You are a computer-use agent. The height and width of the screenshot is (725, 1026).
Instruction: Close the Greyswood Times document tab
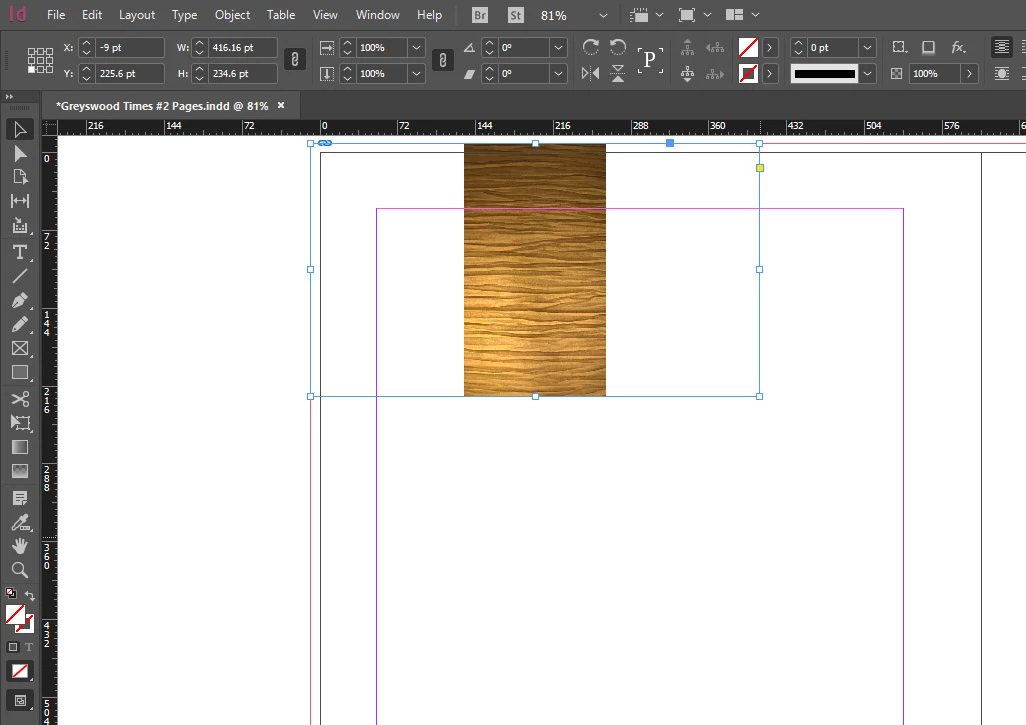pos(281,105)
